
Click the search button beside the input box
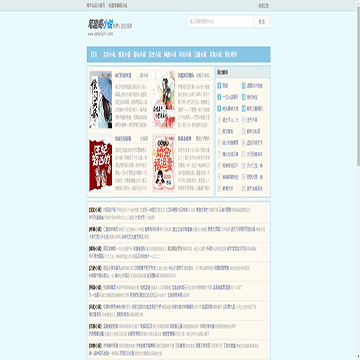coord(262,22)
